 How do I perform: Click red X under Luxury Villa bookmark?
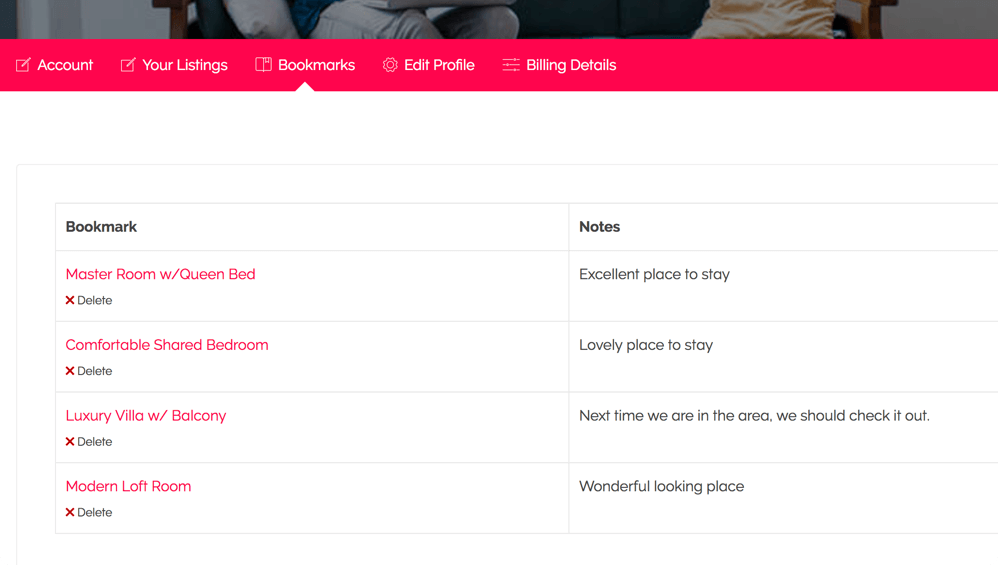(x=70, y=442)
